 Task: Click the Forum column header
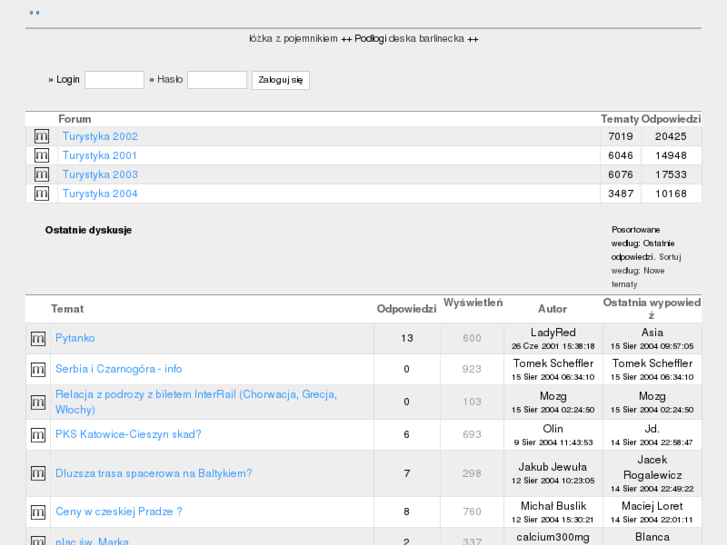[x=75, y=119]
